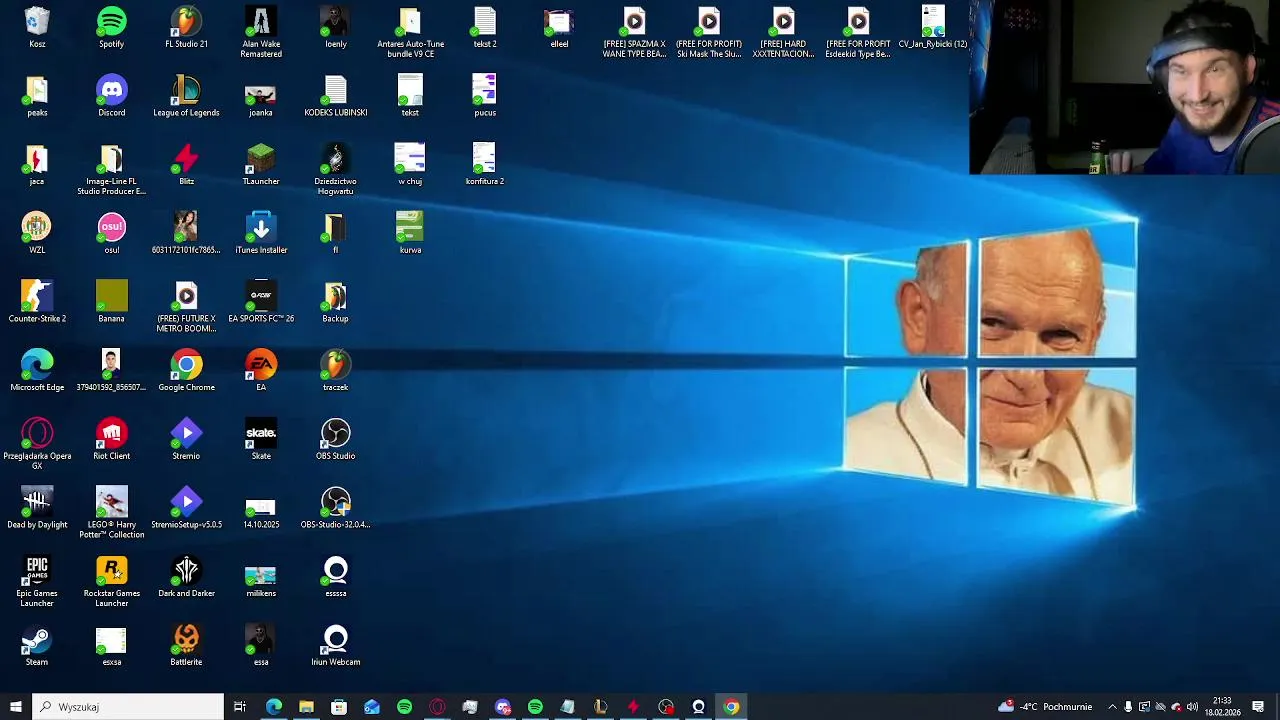Select the TLauncher Minecraft icon

[x=261, y=165]
